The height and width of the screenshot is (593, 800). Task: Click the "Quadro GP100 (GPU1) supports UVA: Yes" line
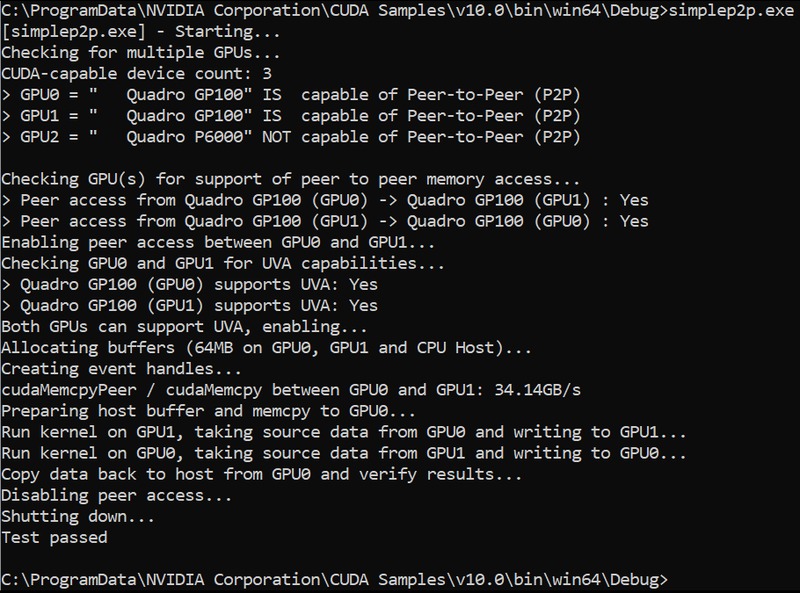(x=190, y=306)
